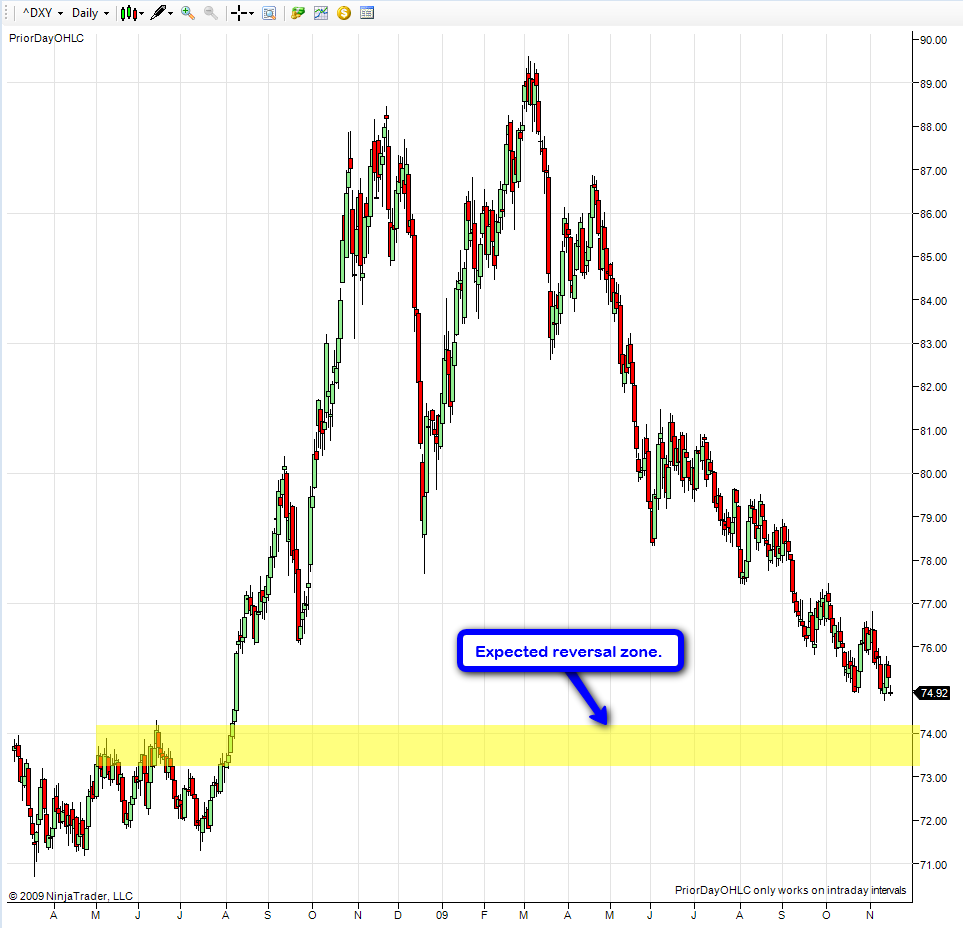Image resolution: width=963 pixels, height=928 pixels.
Task: Expand the crosshair cursor dropdown arrow
Action: (x=252, y=14)
